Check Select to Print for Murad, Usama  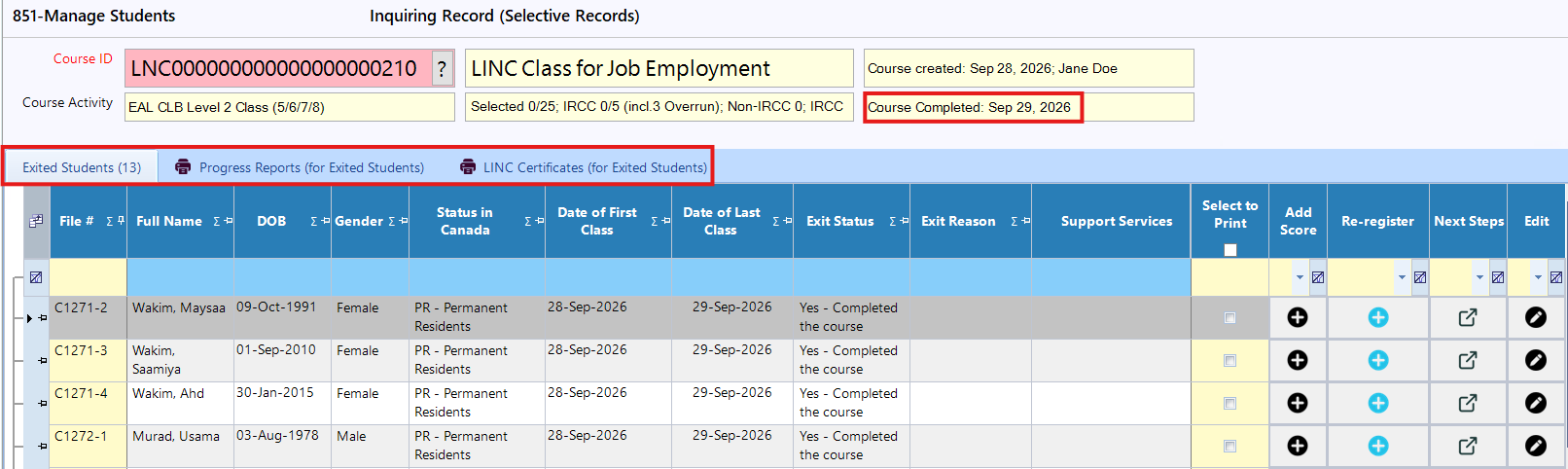(x=1230, y=447)
